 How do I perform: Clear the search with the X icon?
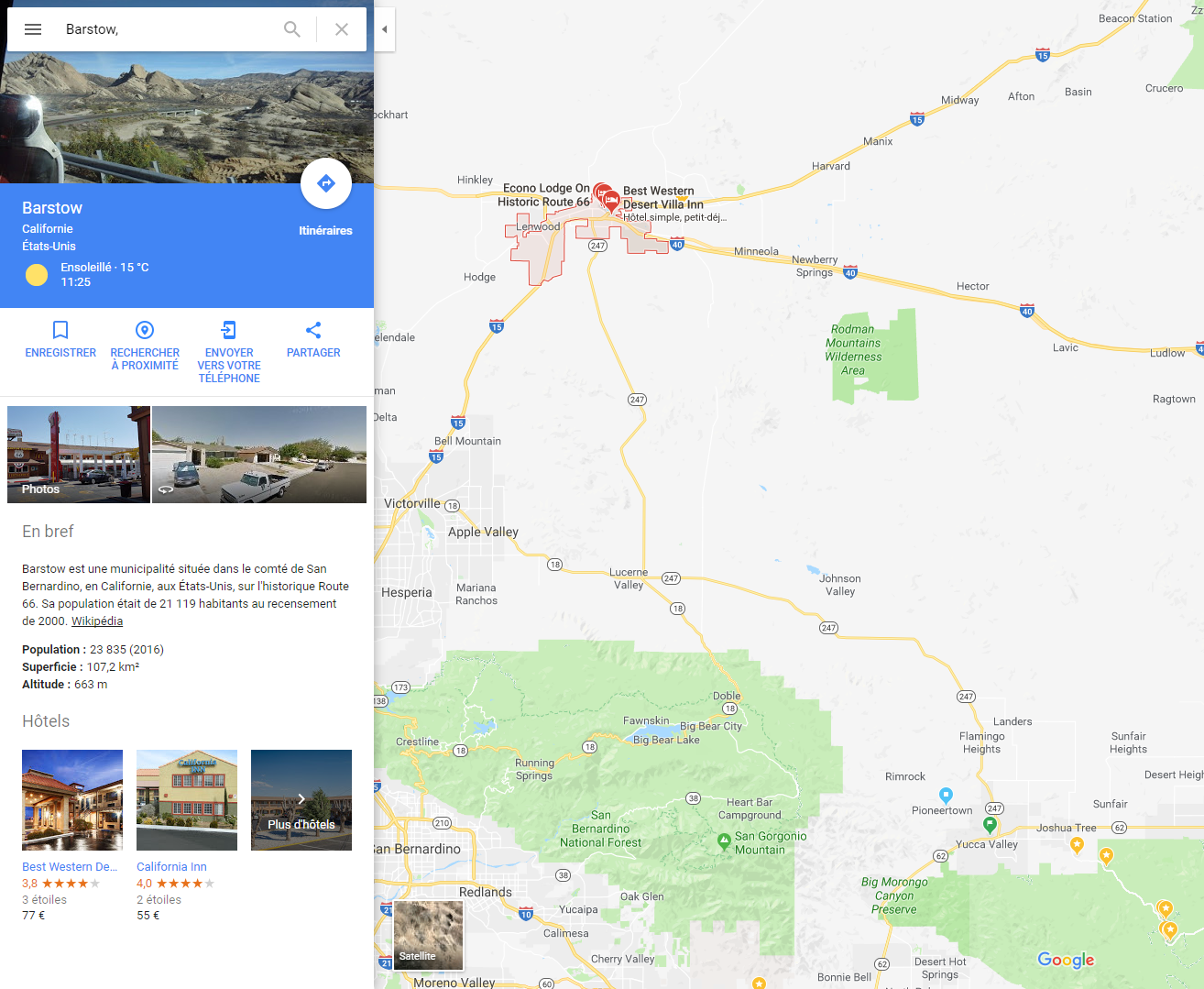342,29
